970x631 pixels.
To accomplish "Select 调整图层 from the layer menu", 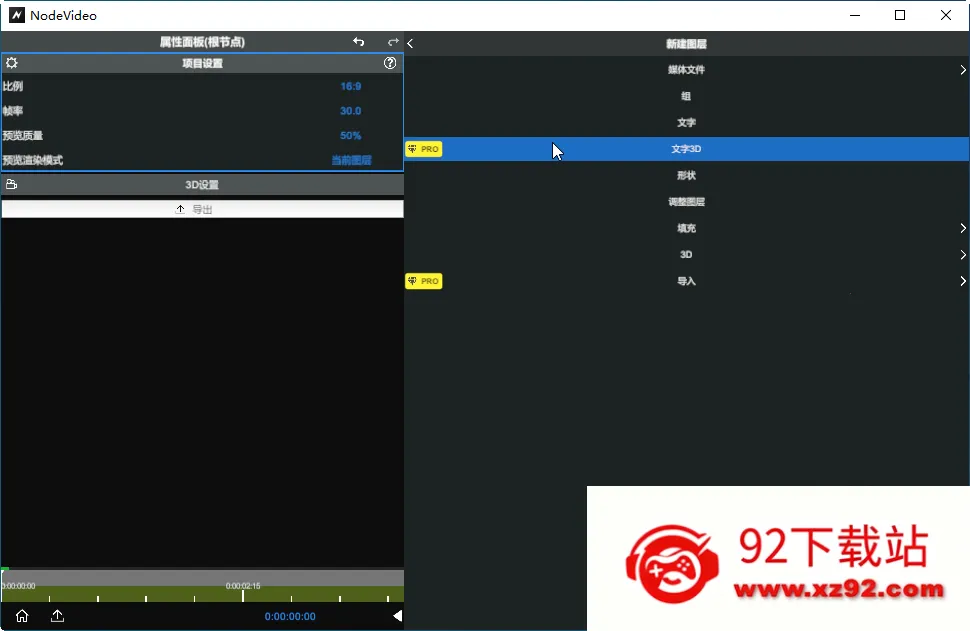I will [686, 201].
